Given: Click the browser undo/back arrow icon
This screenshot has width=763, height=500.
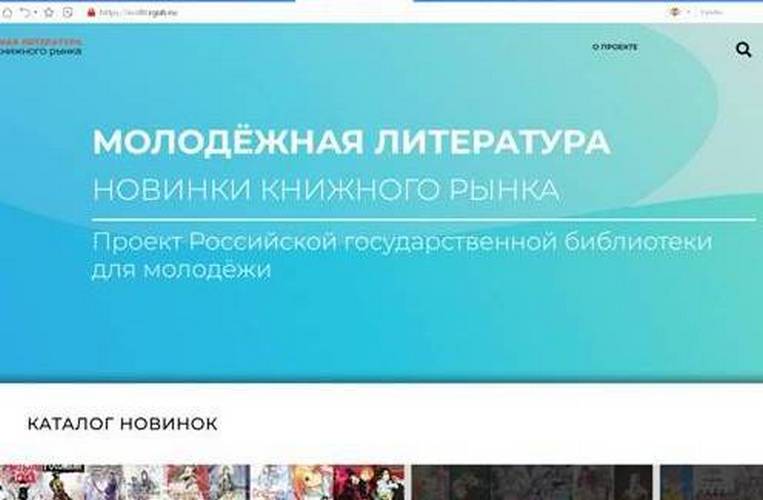Looking at the screenshot, I should tap(25, 13).
